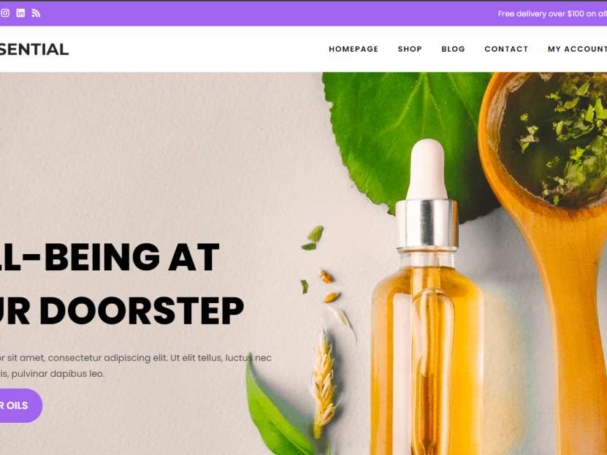
Task: Click the lorem ipsum paragraph under heading
Action: 135,366
